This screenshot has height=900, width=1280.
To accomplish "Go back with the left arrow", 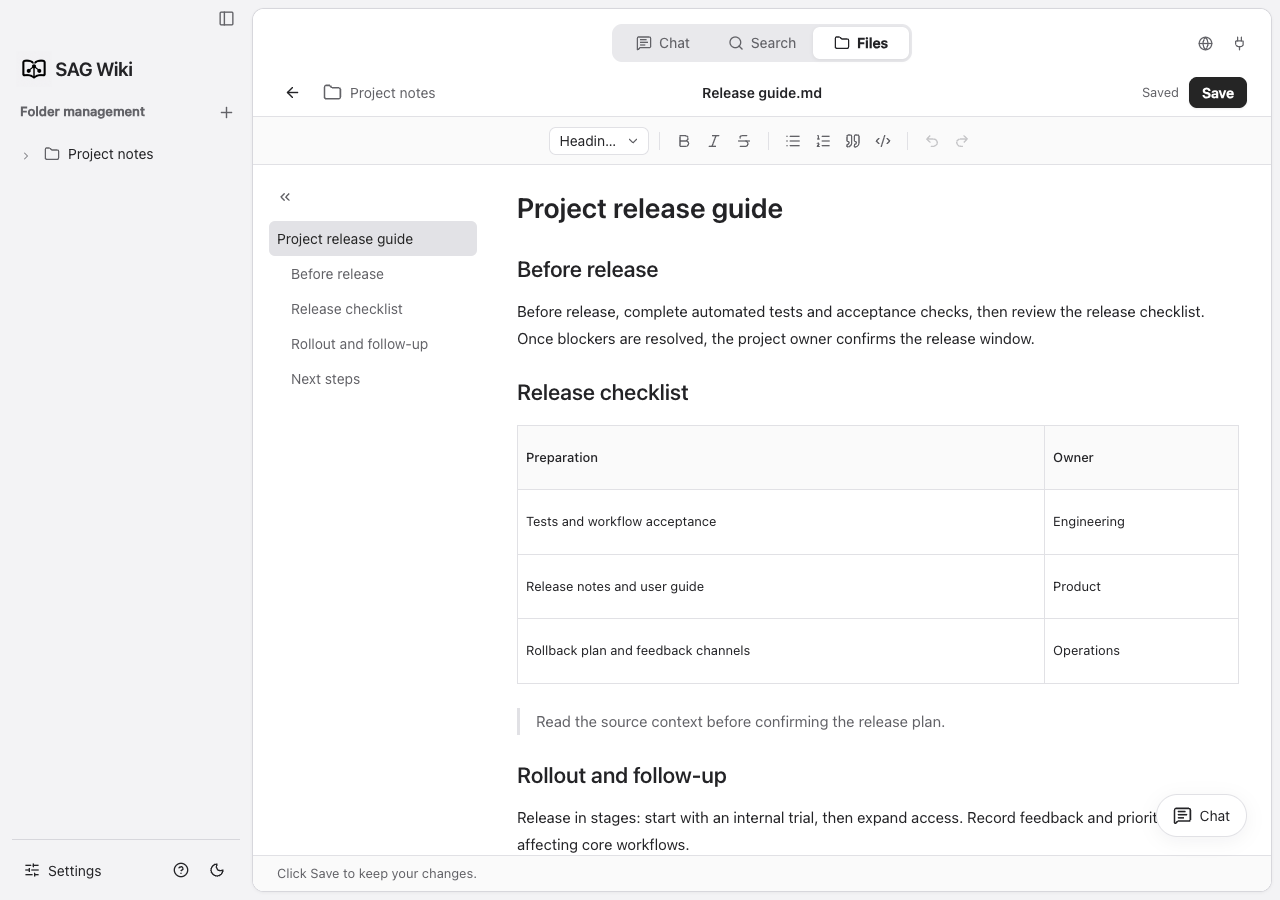I will click(292, 92).
